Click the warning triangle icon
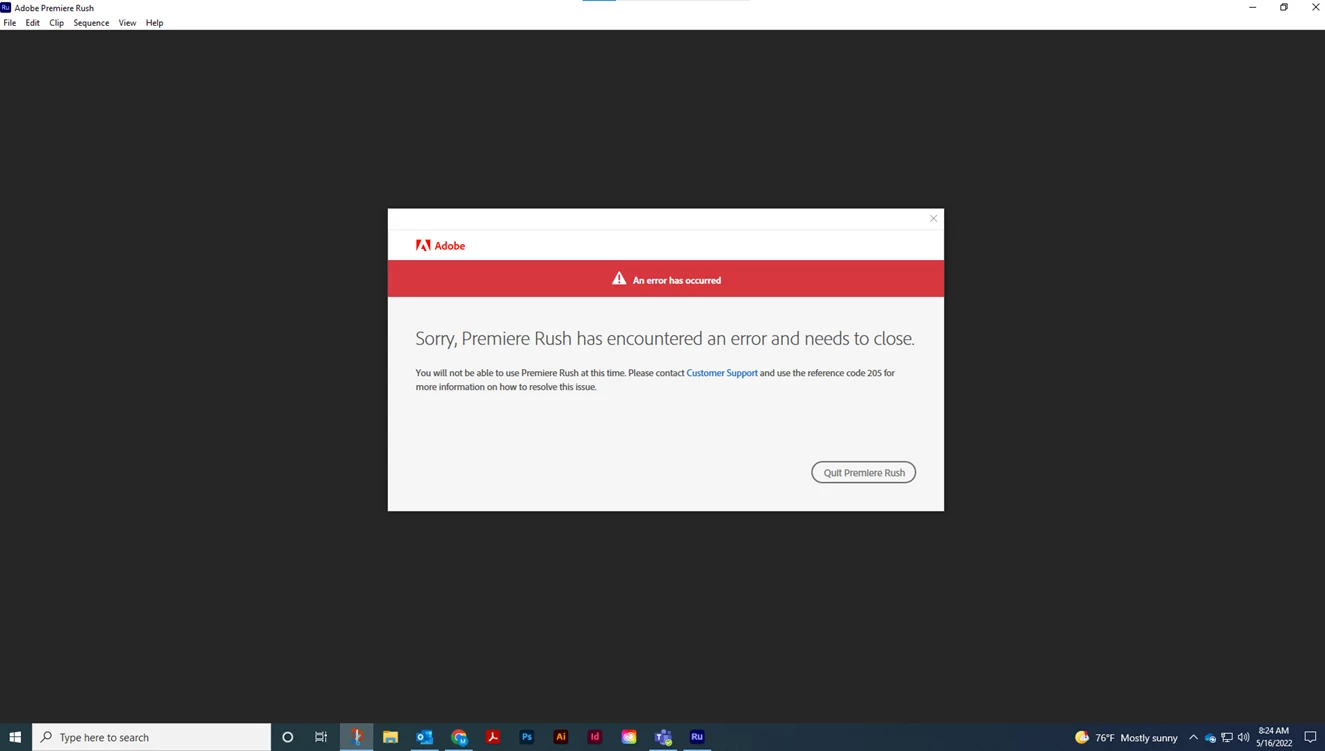 click(619, 279)
